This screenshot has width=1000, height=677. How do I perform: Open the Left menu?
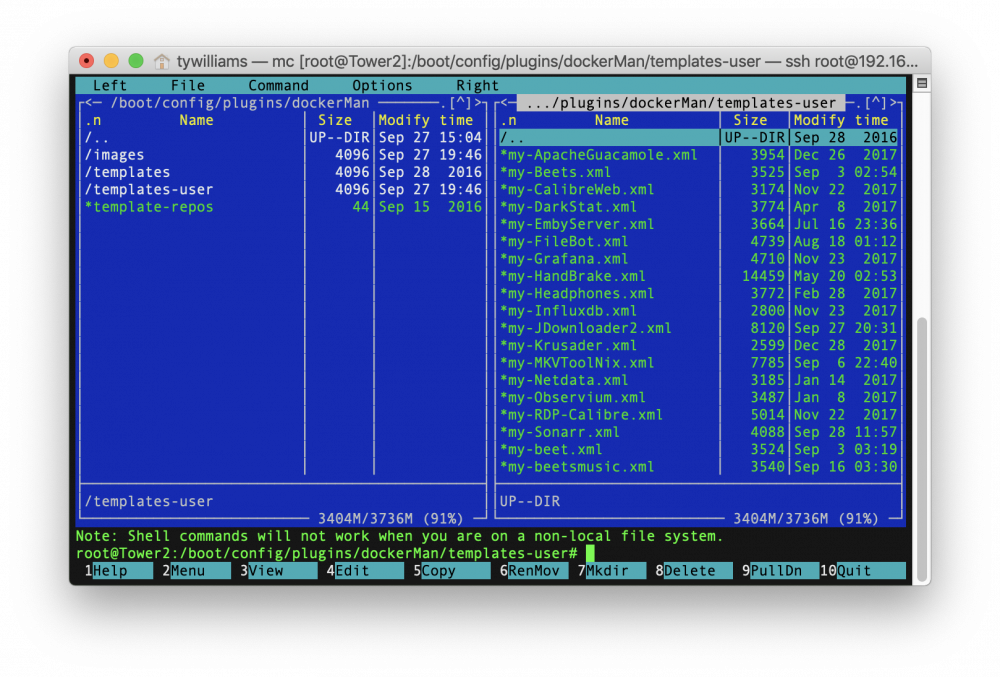pyautogui.click(x=110, y=85)
